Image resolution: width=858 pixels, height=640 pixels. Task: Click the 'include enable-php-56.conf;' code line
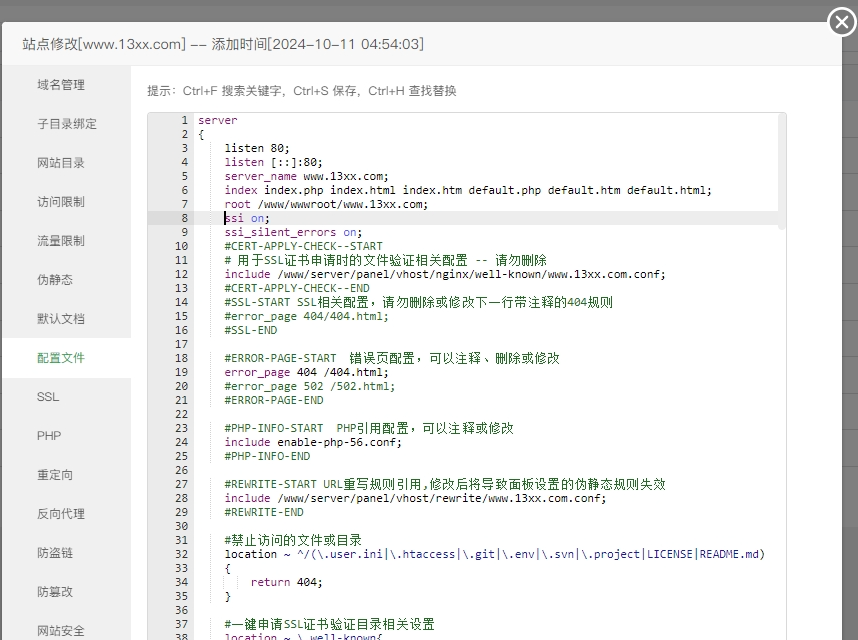pyautogui.click(x=313, y=442)
